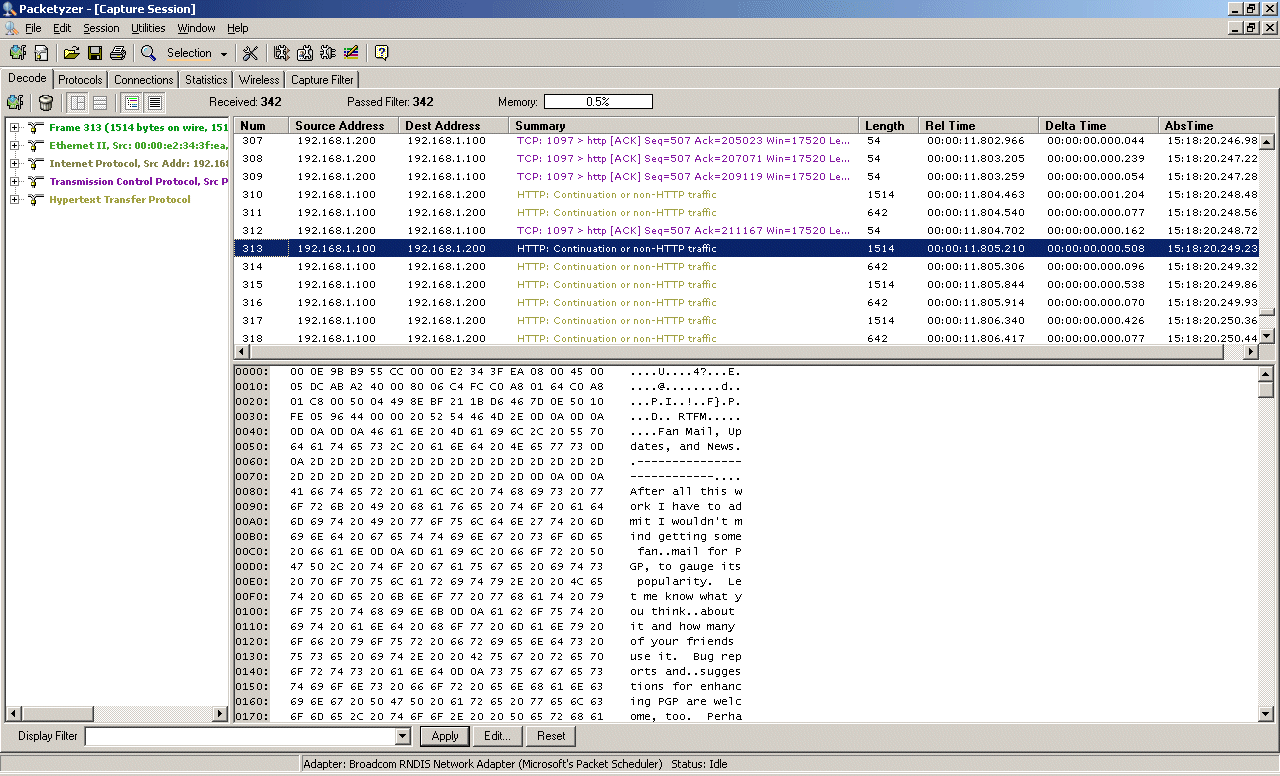Click the Decode tab's start capture icon
Screen dimensions: 1280x776
(x=15, y=102)
